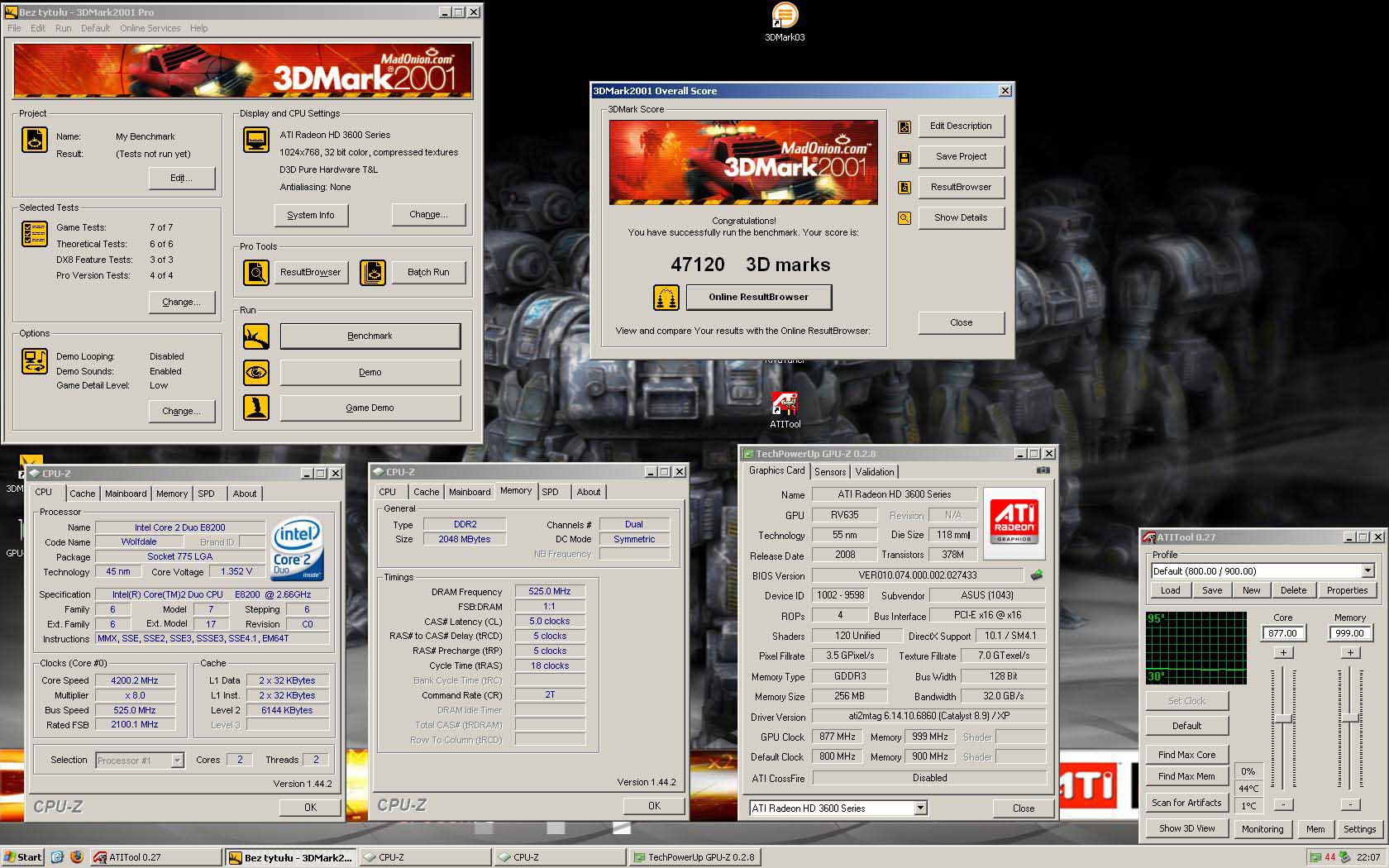Click the display settings monitor icon
1389x868 pixels.
[x=256, y=140]
